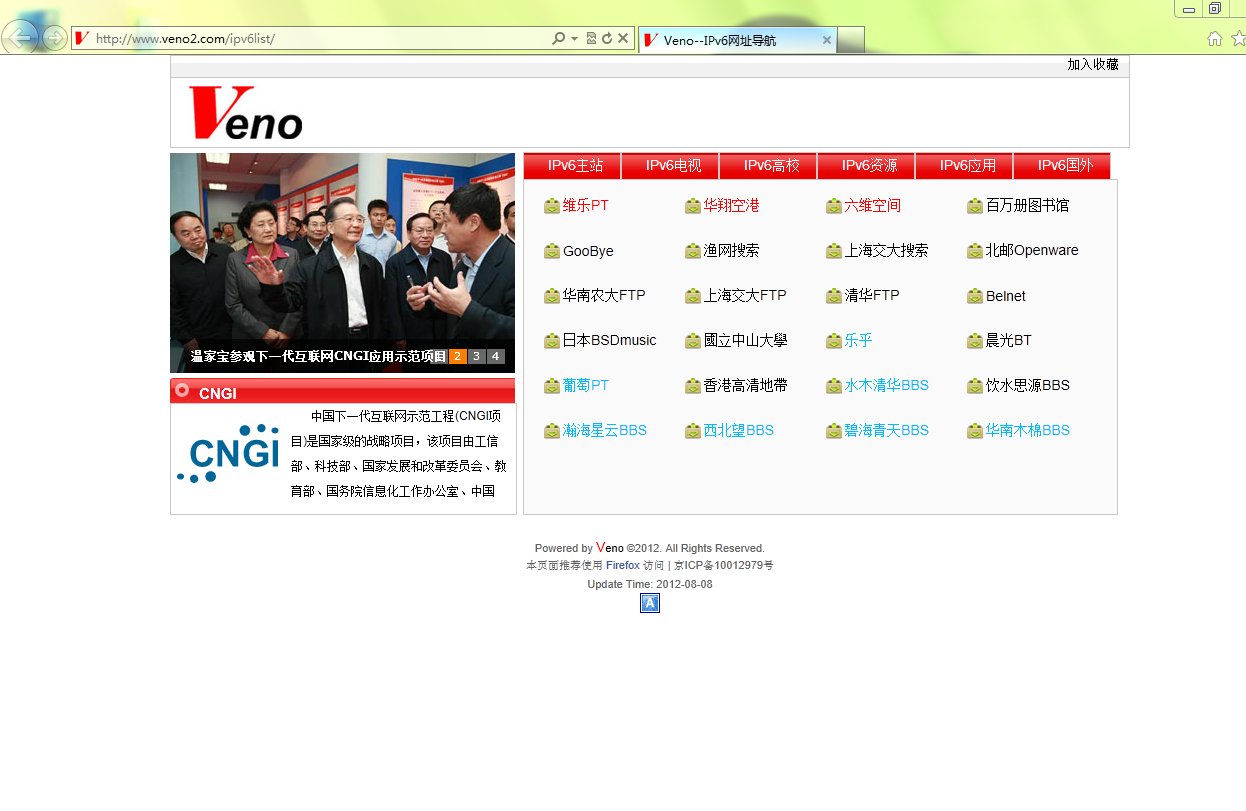Click the refresh icon in address bar

coord(607,38)
